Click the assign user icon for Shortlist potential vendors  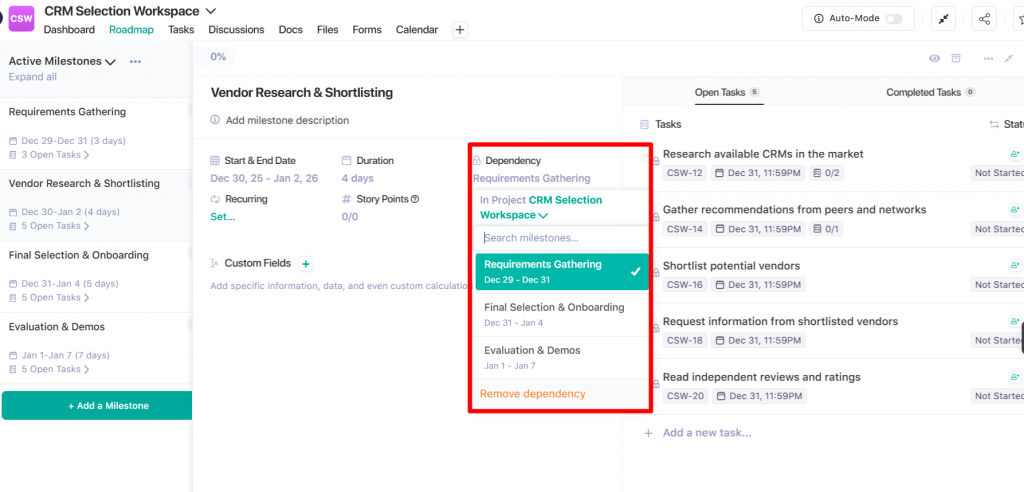pyautogui.click(x=1014, y=265)
